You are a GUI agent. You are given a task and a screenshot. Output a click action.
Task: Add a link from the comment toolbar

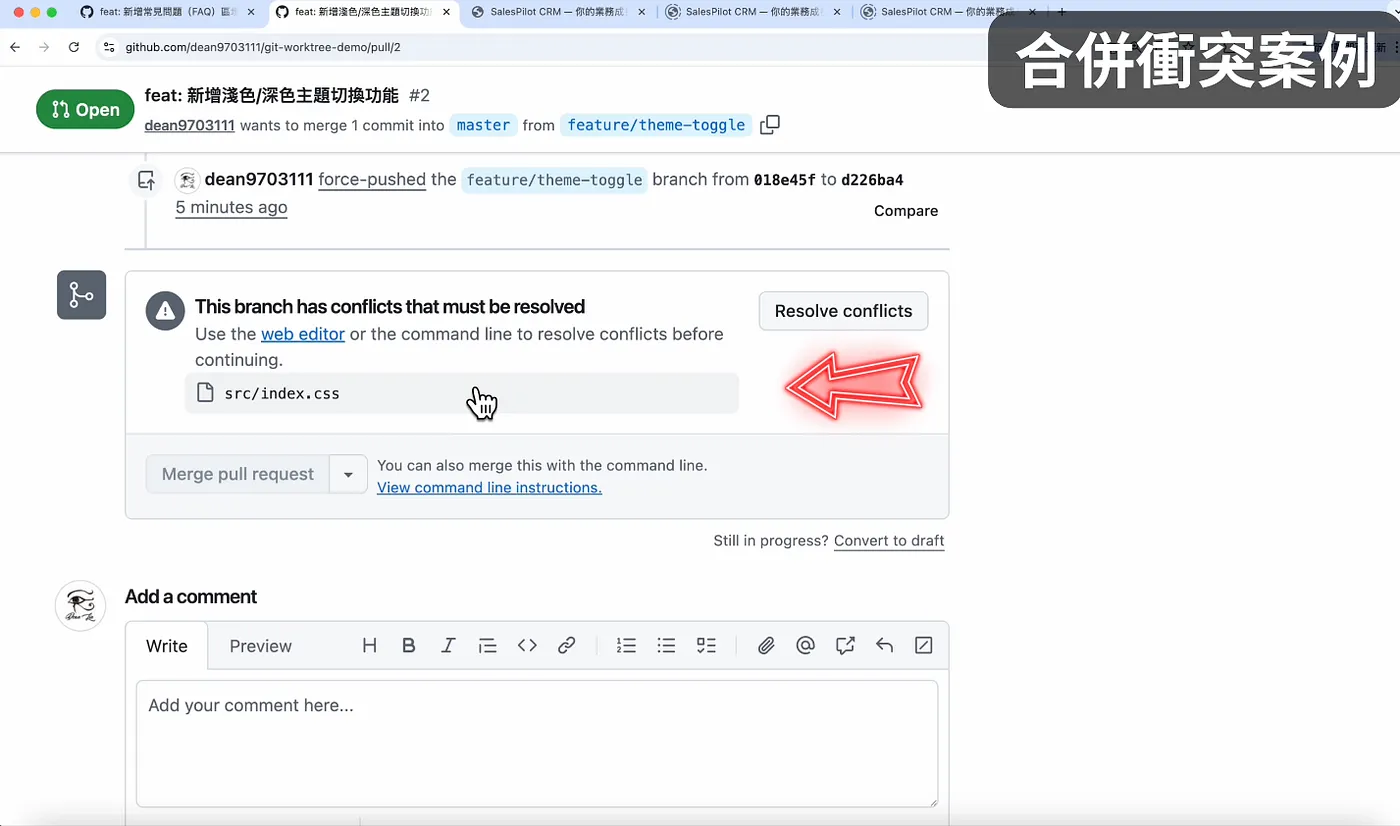[566, 646]
